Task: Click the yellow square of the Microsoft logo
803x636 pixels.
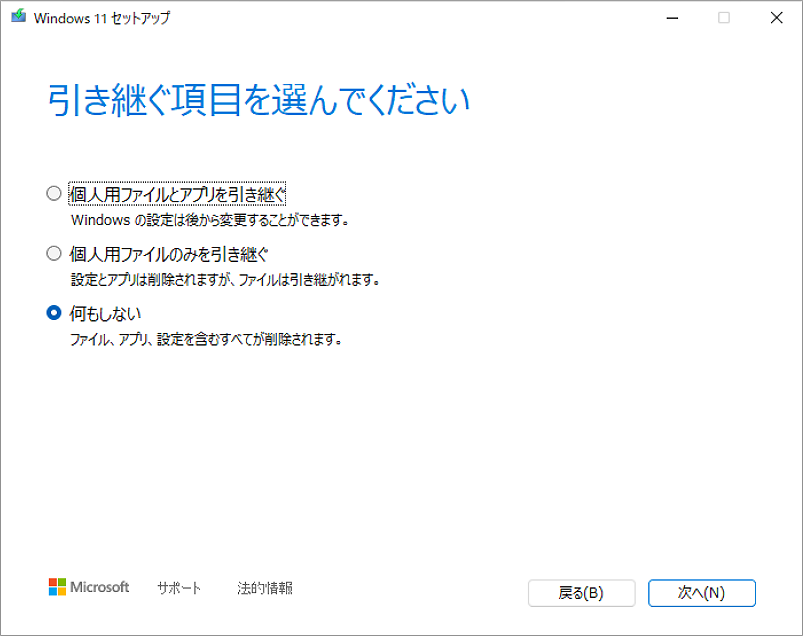Action: coord(61,592)
